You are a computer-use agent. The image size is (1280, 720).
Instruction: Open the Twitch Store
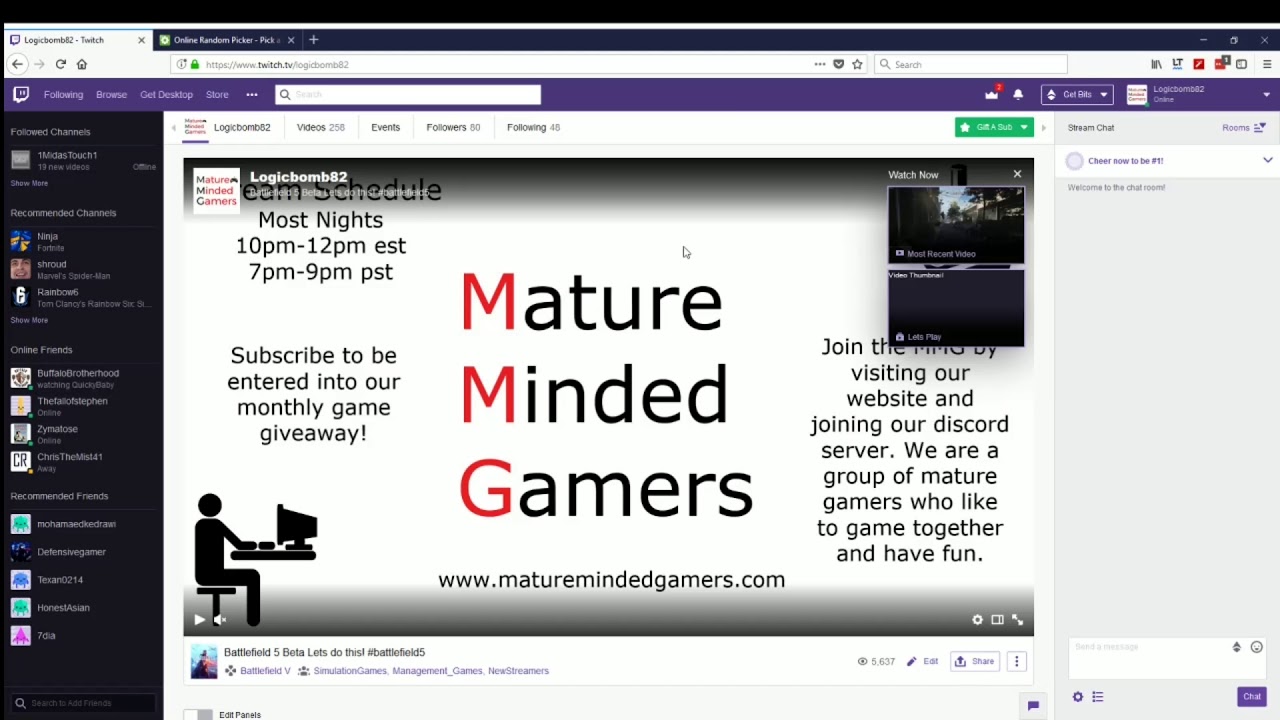(217, 94)
